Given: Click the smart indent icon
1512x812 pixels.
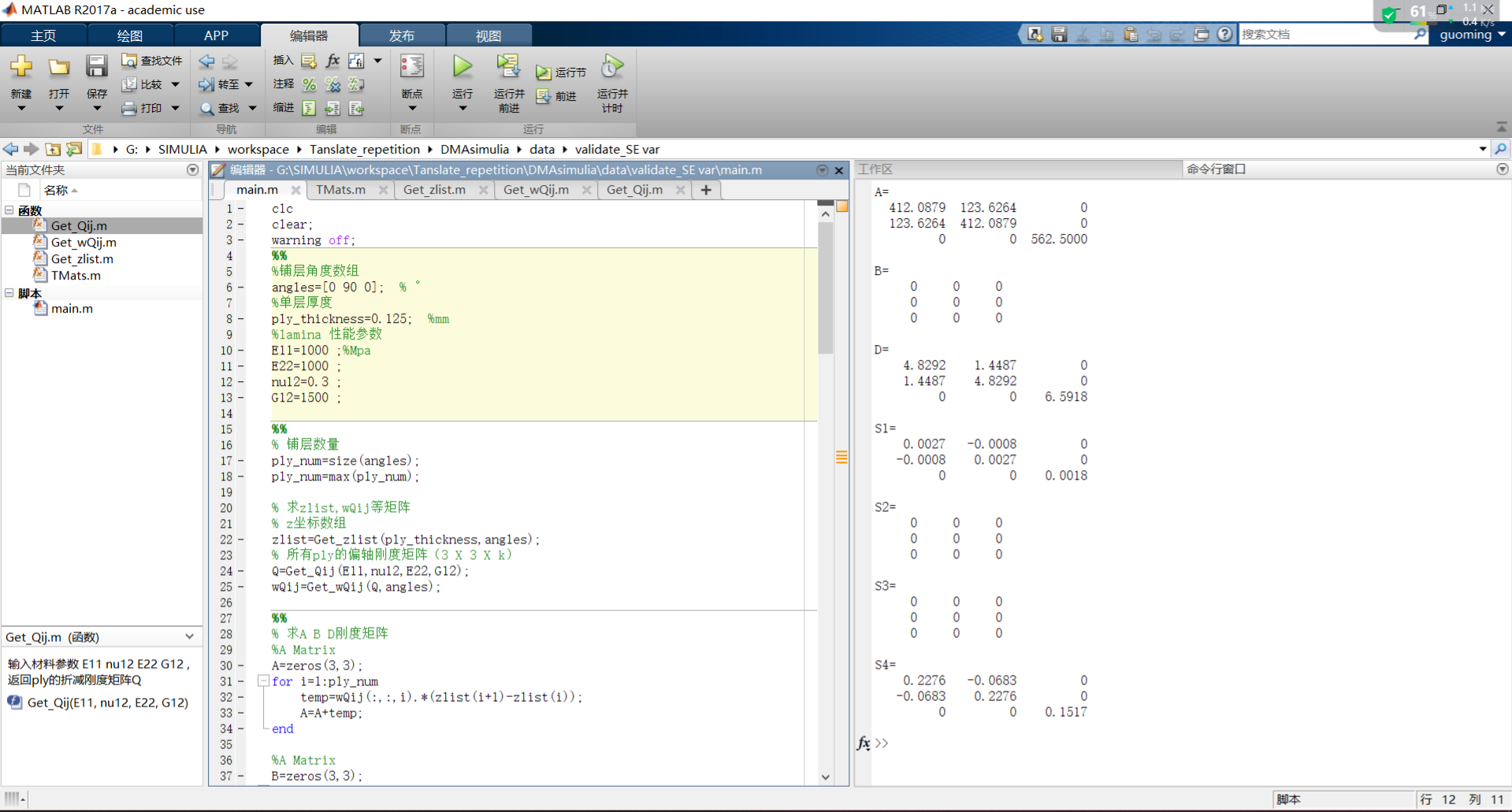Looking at the screenshot, I should [x=309, y=108].
